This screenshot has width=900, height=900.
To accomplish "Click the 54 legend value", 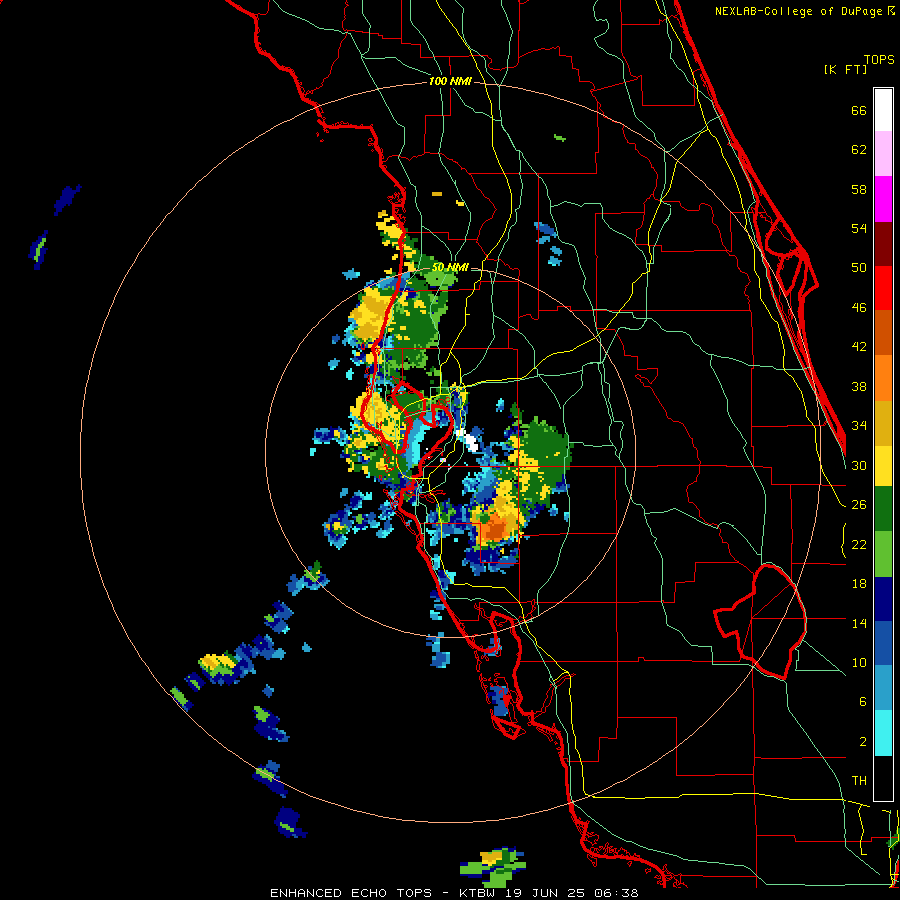I will click(859, 228).
